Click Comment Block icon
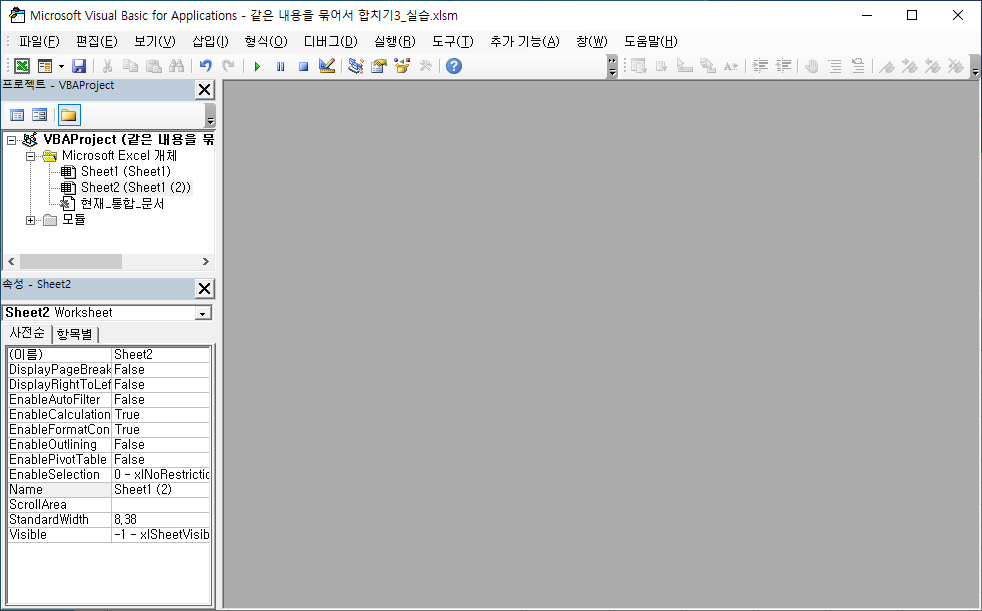This screenshot has width=982, height=611. point(835,66)
